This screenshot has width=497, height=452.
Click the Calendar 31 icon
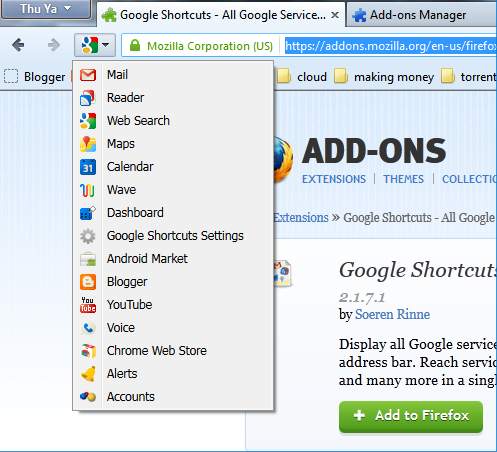[x=88, y=167]
